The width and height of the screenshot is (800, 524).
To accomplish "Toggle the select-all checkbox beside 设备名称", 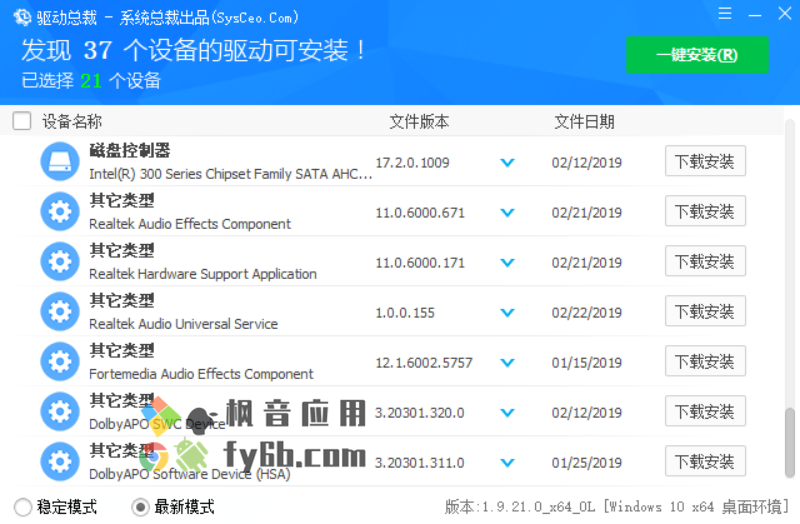I will 22,121.
